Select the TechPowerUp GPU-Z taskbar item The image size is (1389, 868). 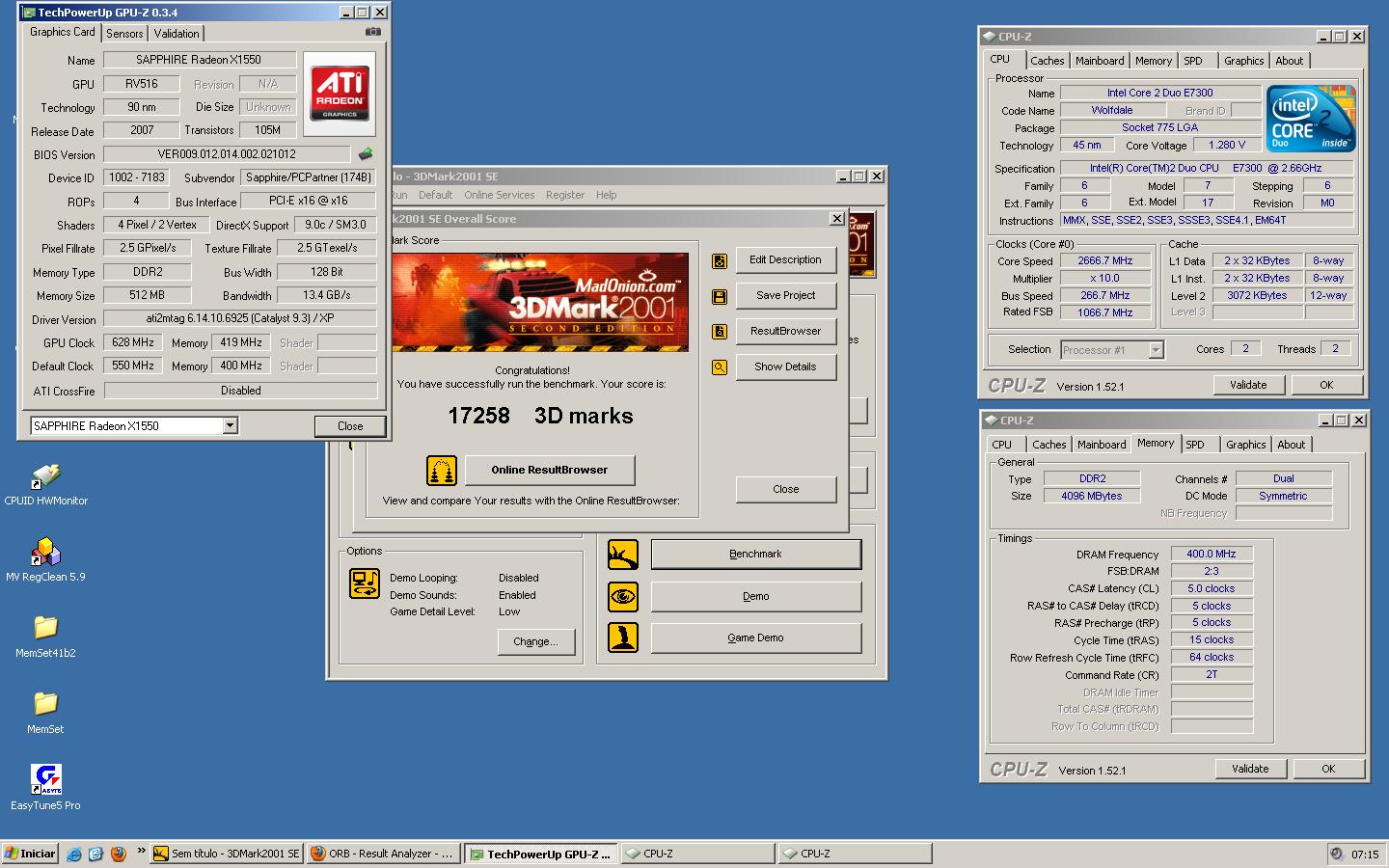click(x=540, y=854)
